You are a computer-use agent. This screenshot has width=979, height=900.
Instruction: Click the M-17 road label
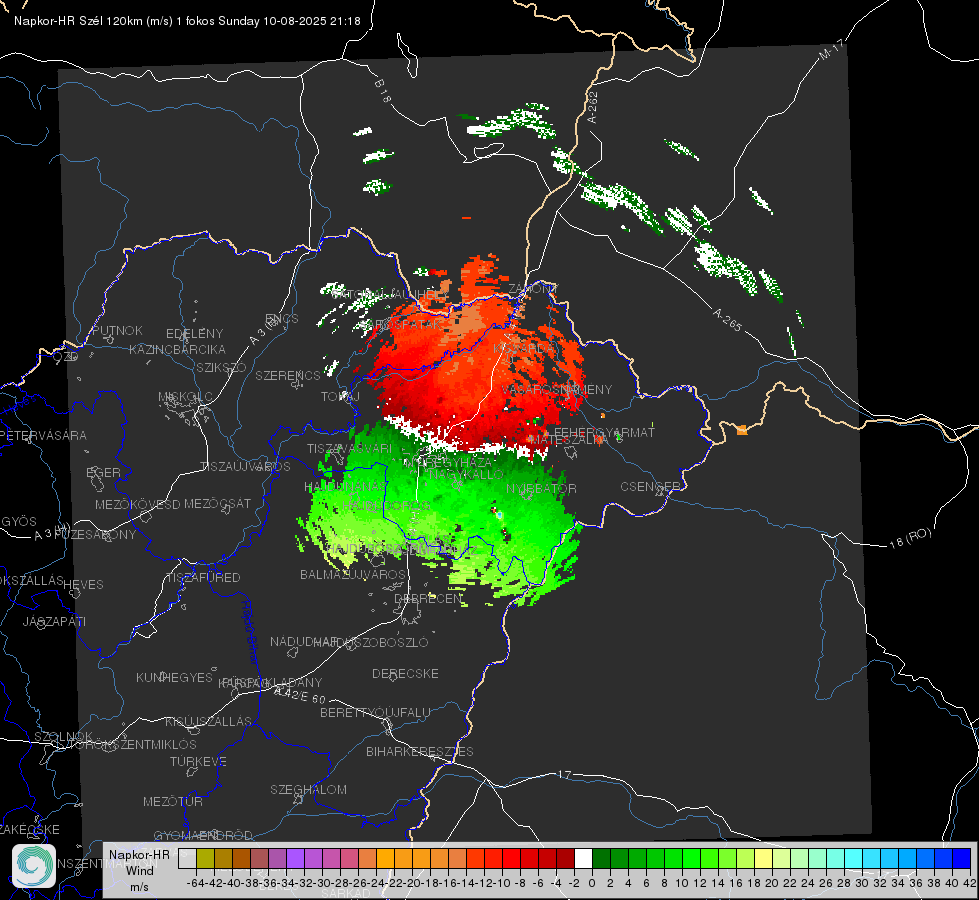831,50
